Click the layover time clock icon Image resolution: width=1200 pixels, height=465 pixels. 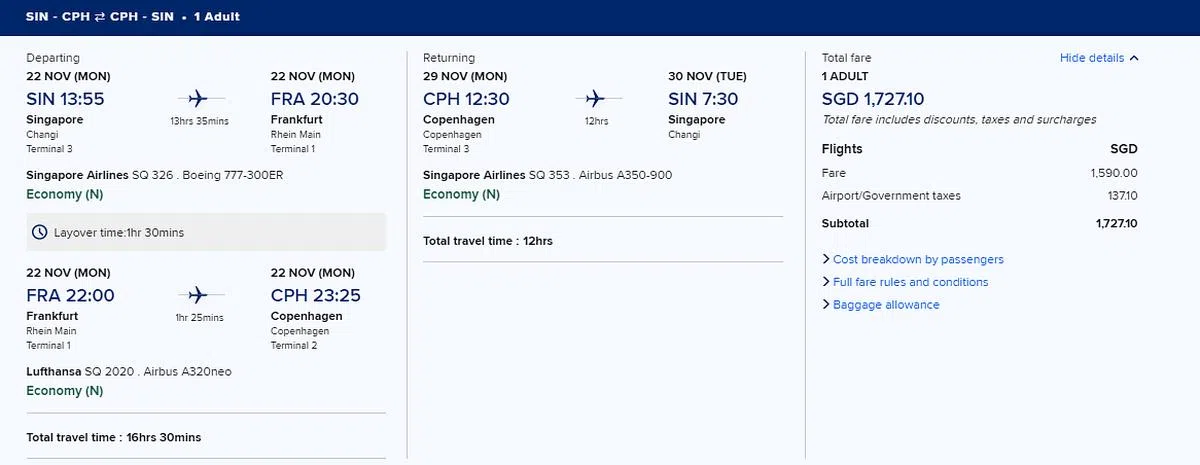point(40,232)
